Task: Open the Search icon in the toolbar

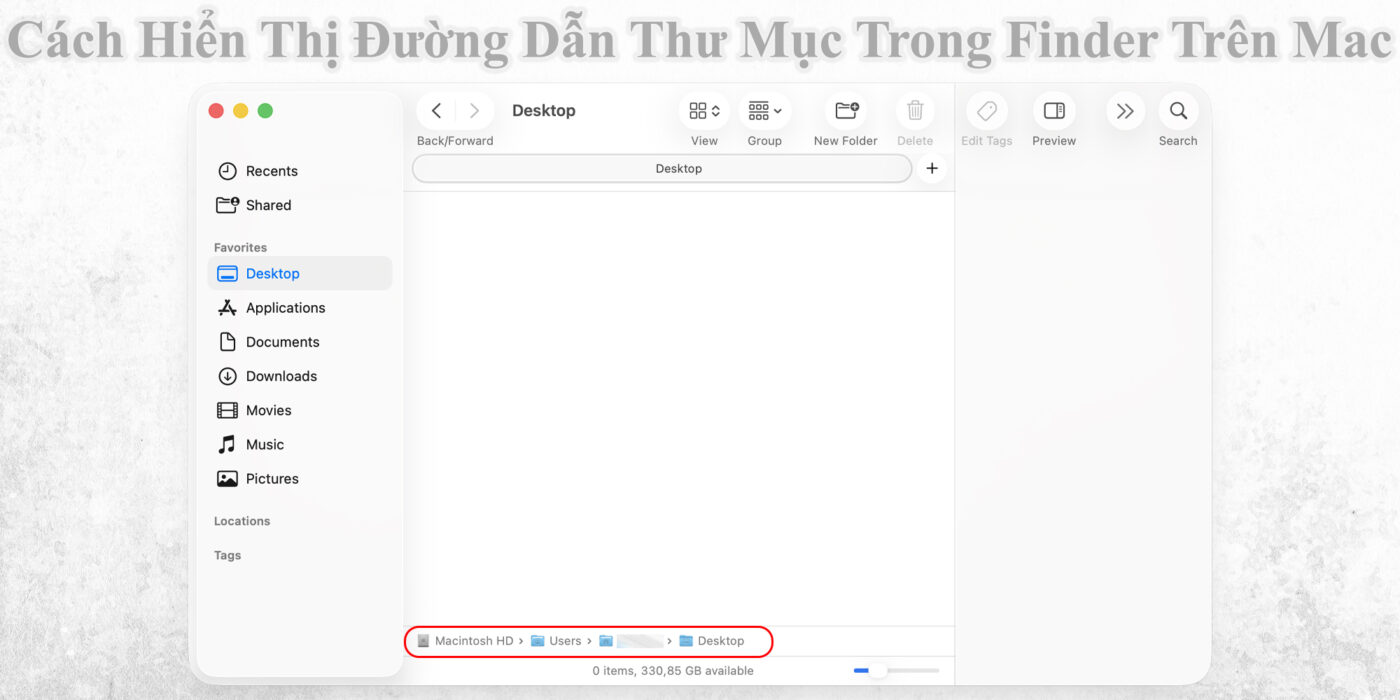Action: click(x=1177, y=110)
